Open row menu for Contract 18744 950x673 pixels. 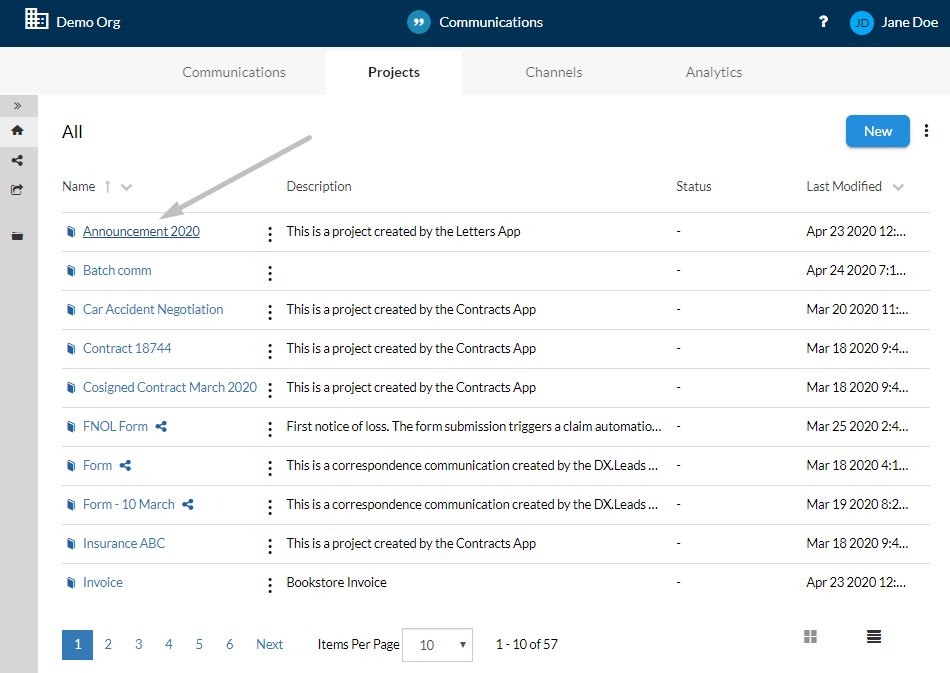270,351
